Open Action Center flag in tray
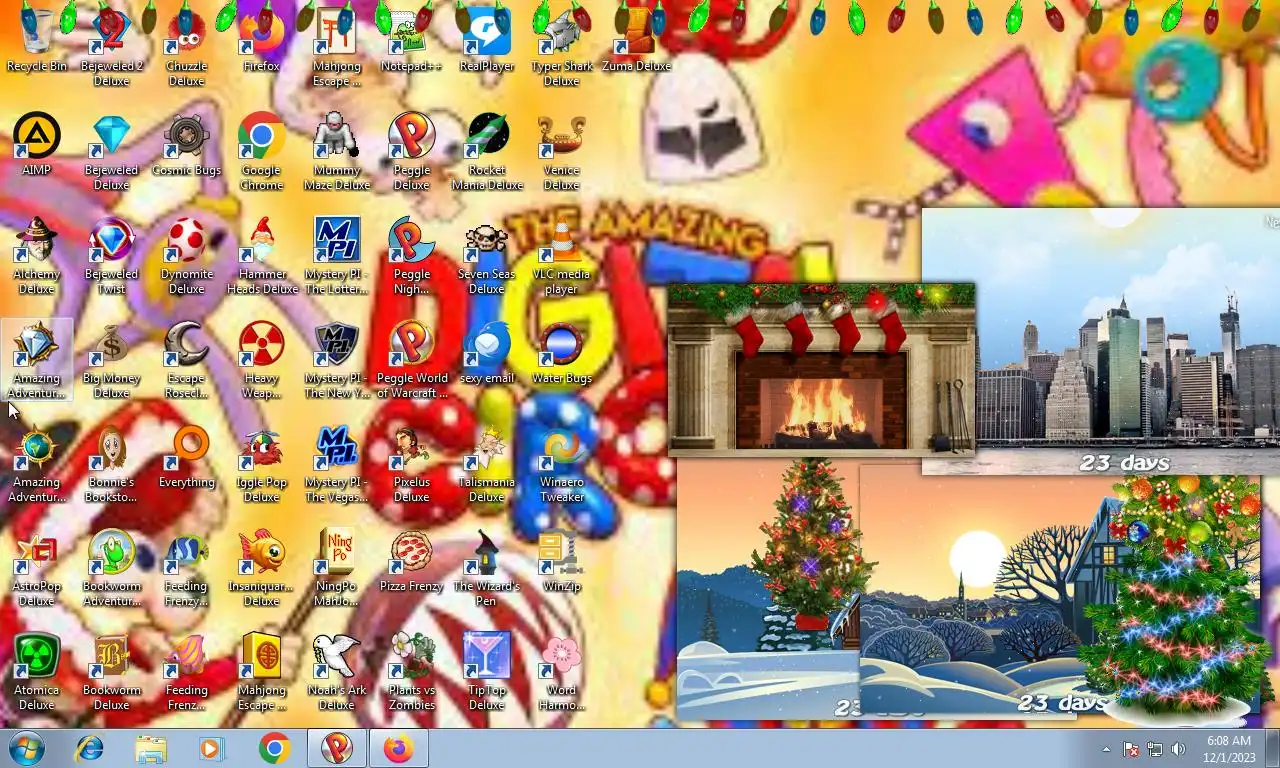Image resolution: width=1280 pixels, height=768 pixels. coord(1131,749)
